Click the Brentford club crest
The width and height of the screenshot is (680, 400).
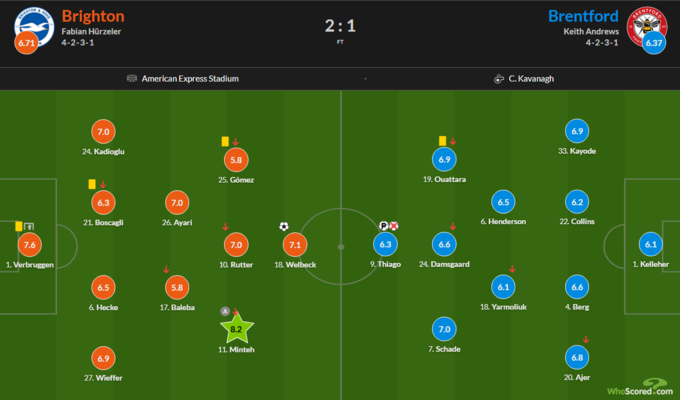pyautogui.click(x=645, y=26)
